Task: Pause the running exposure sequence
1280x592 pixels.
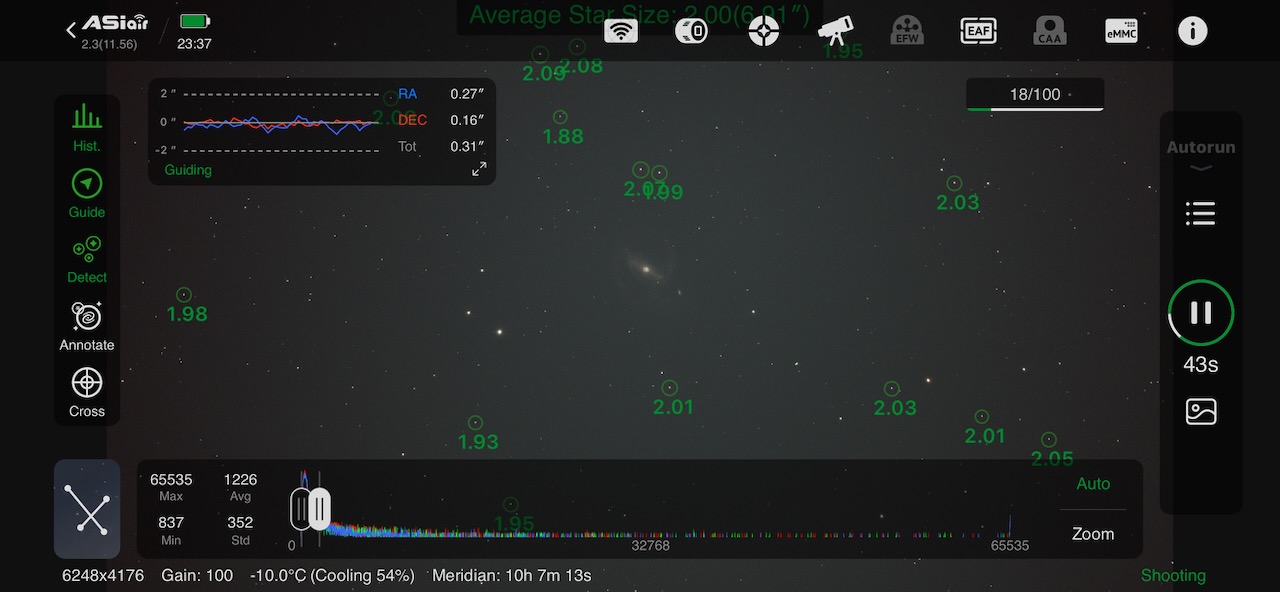Action: coord(1201,313)
